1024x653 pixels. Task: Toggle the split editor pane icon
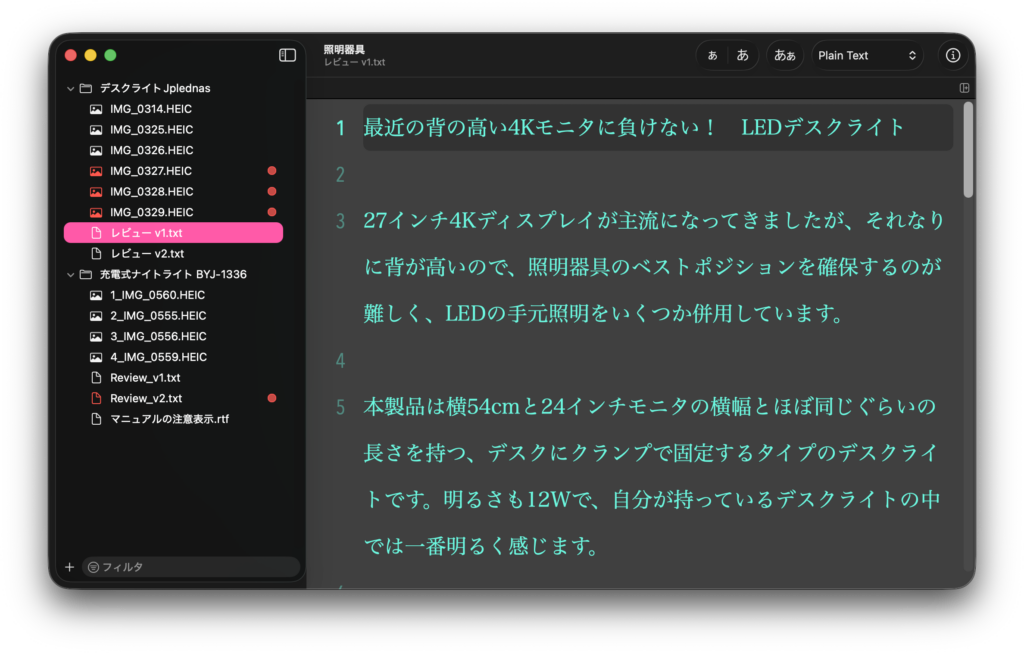[964, 88]
